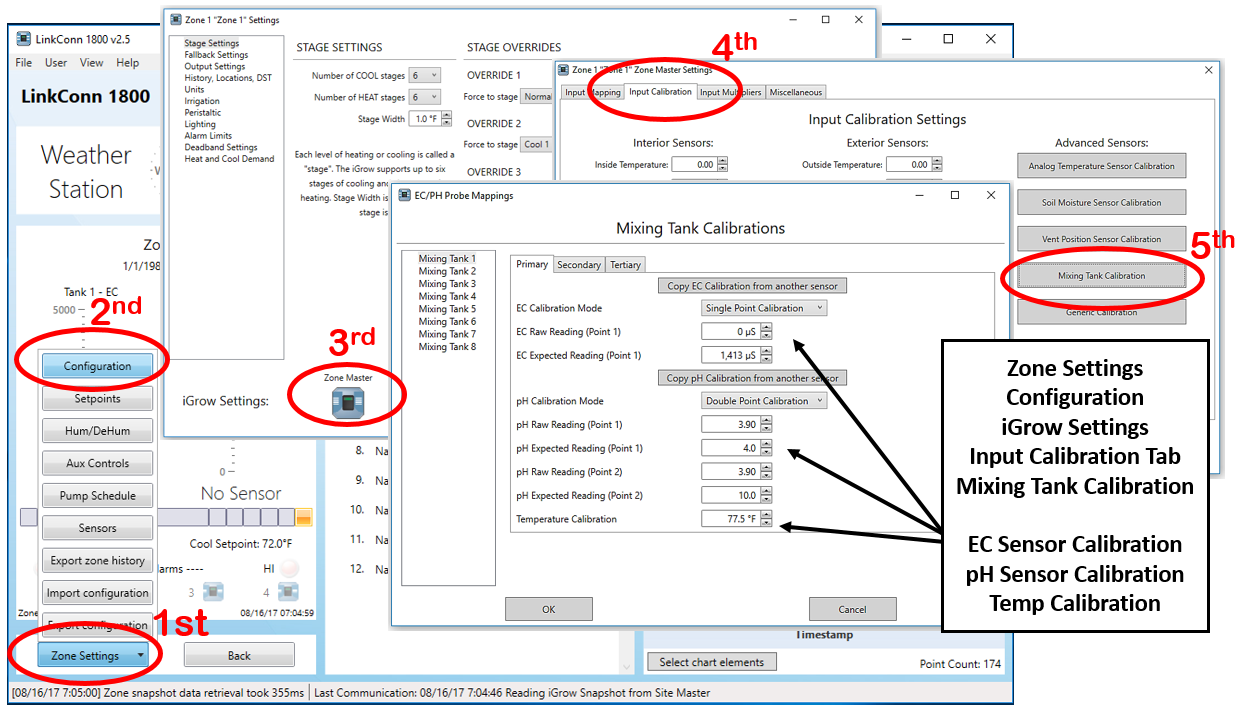Select Irrigation in settings list

point(202,101)
